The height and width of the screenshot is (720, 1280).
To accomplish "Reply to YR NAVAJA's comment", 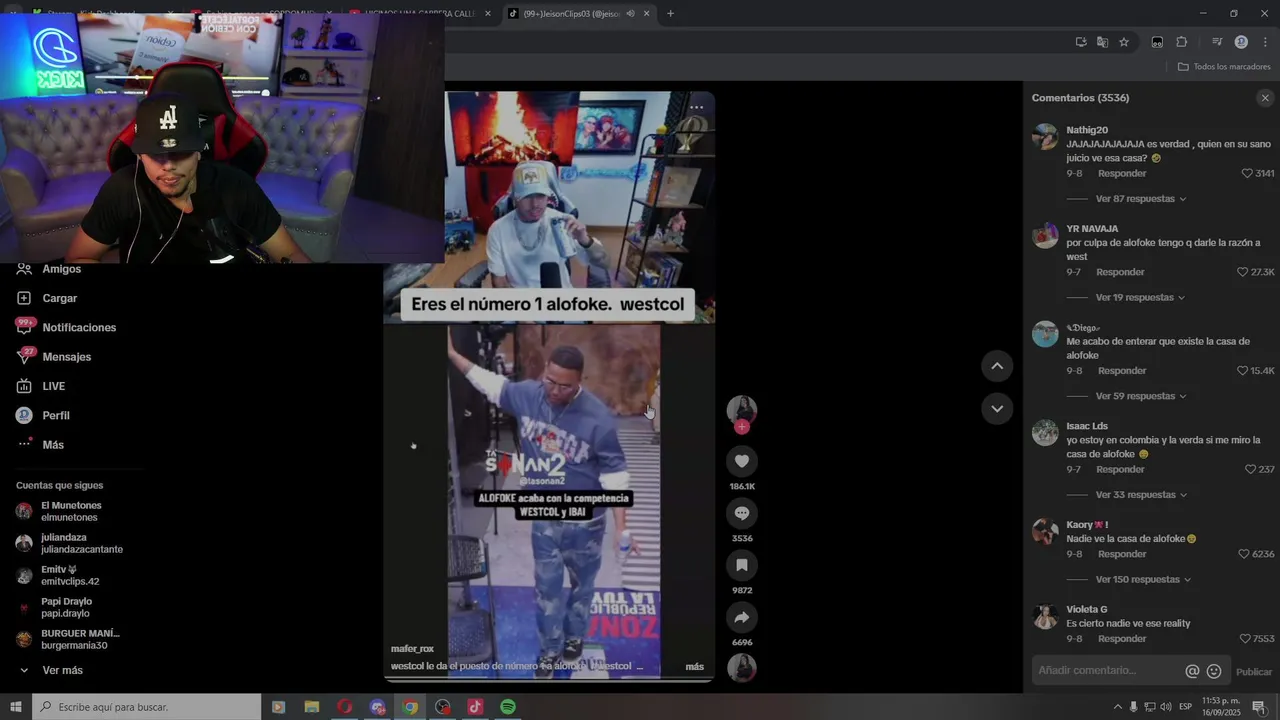I will click(x=1120, y=272).
